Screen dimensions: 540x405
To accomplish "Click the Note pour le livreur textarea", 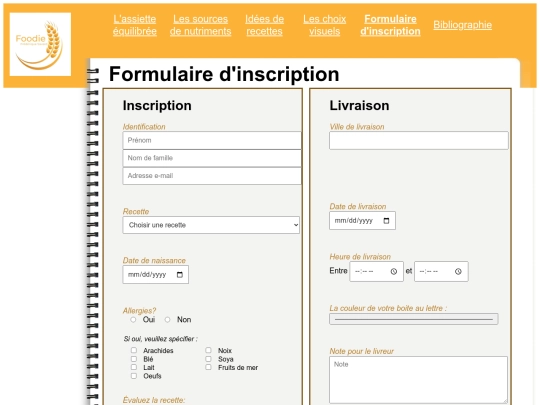I will pos(418,380).
